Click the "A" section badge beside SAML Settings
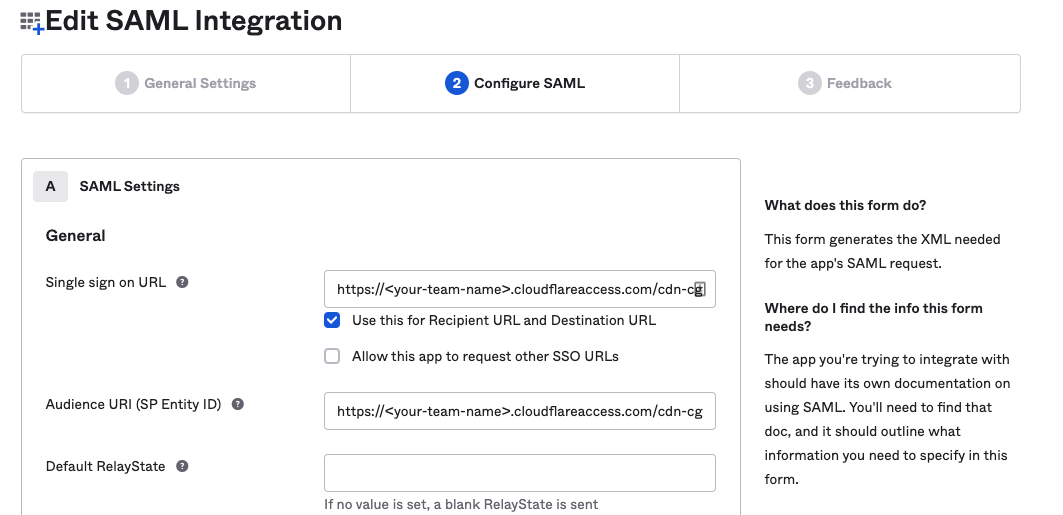This screenshot has height=515, width=1063. pos(50,186)
